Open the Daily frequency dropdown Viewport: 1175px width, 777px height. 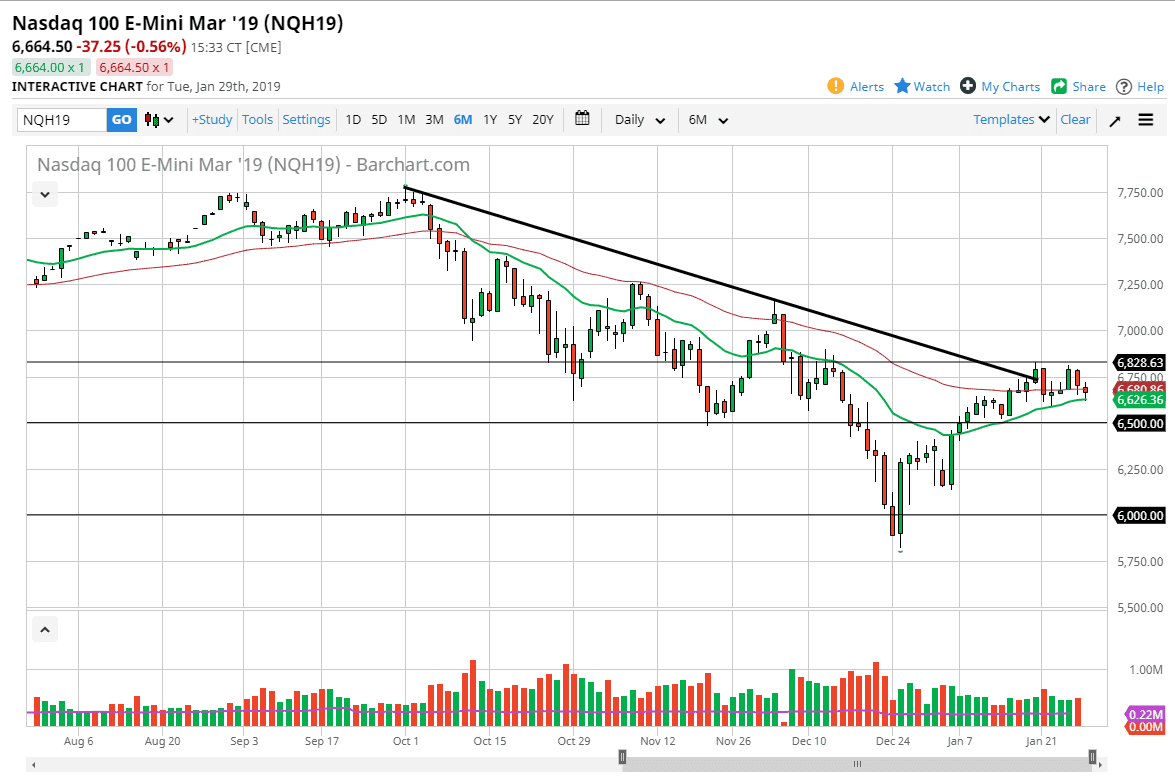click(x=638, y=119)
